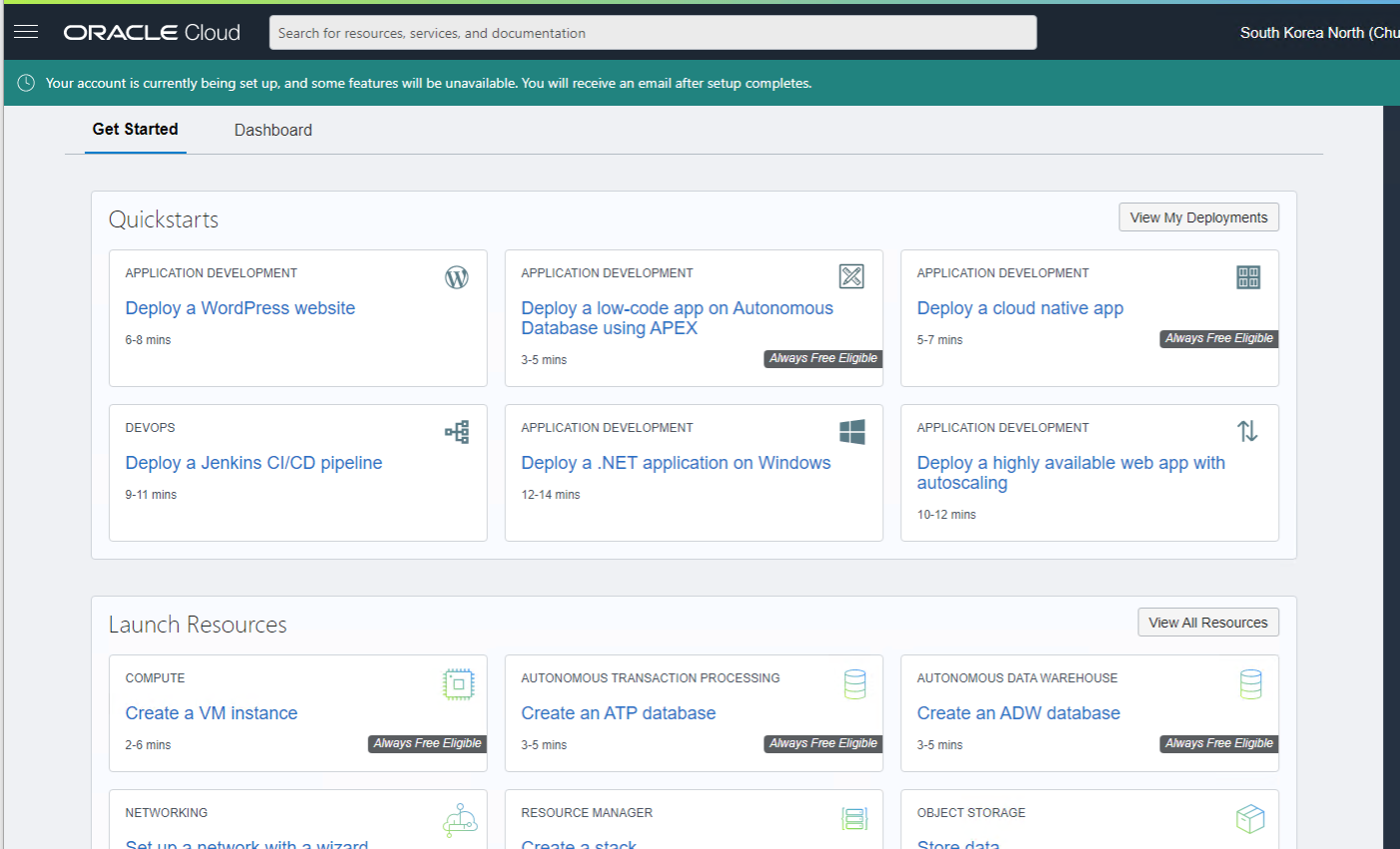Click View My Deployments button
1400x849 pixels.
[x=1198, y=217]
